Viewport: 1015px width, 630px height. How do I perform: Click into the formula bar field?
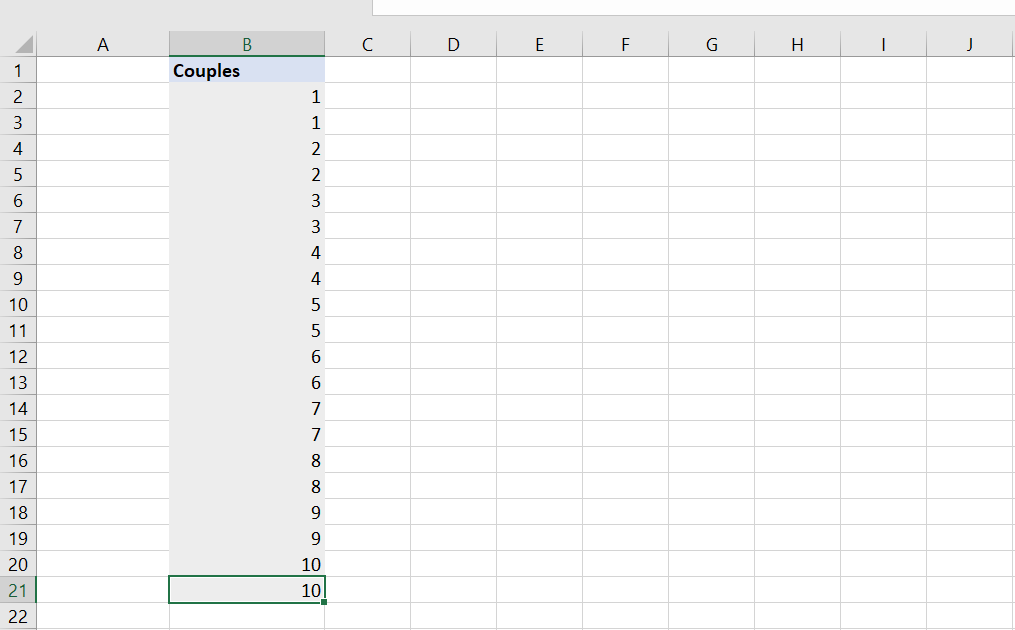[x=692, y=7]
